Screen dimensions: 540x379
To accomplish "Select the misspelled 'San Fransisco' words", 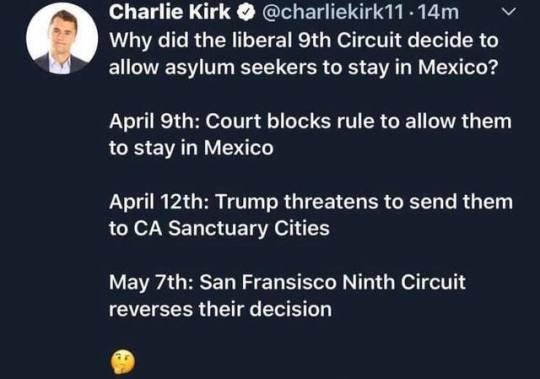I will pos(268,282).
